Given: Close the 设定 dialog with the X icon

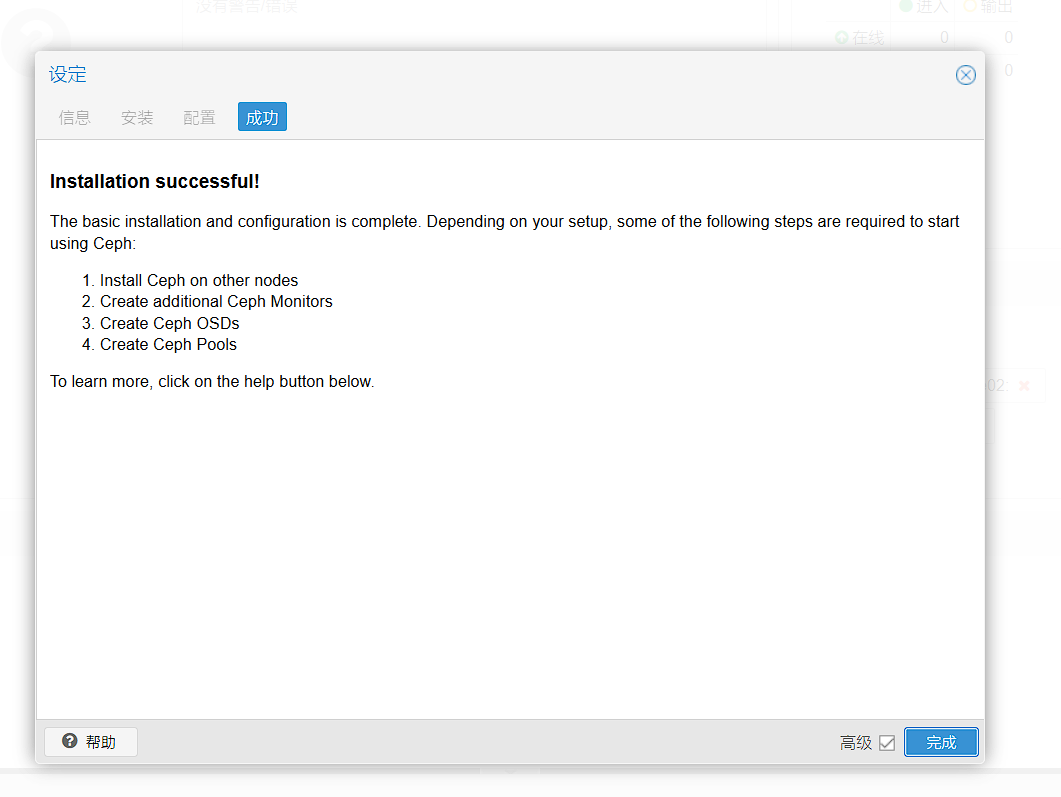Looking at the screenshot, I should (966, 75).
